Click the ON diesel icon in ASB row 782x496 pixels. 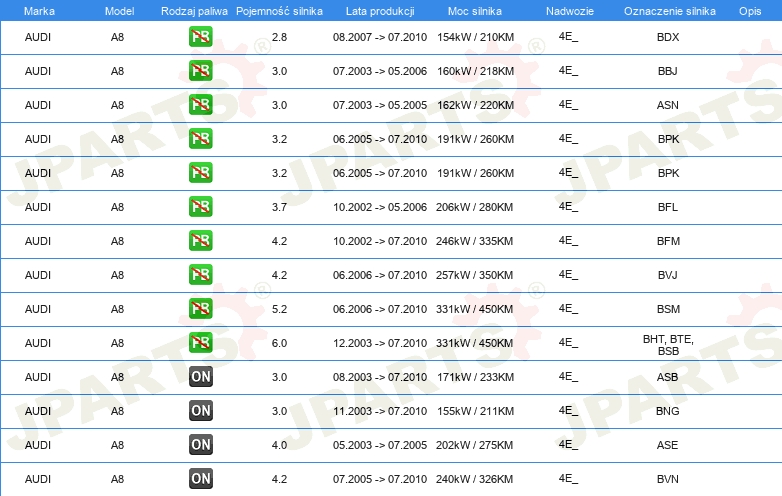coord(200,377)
